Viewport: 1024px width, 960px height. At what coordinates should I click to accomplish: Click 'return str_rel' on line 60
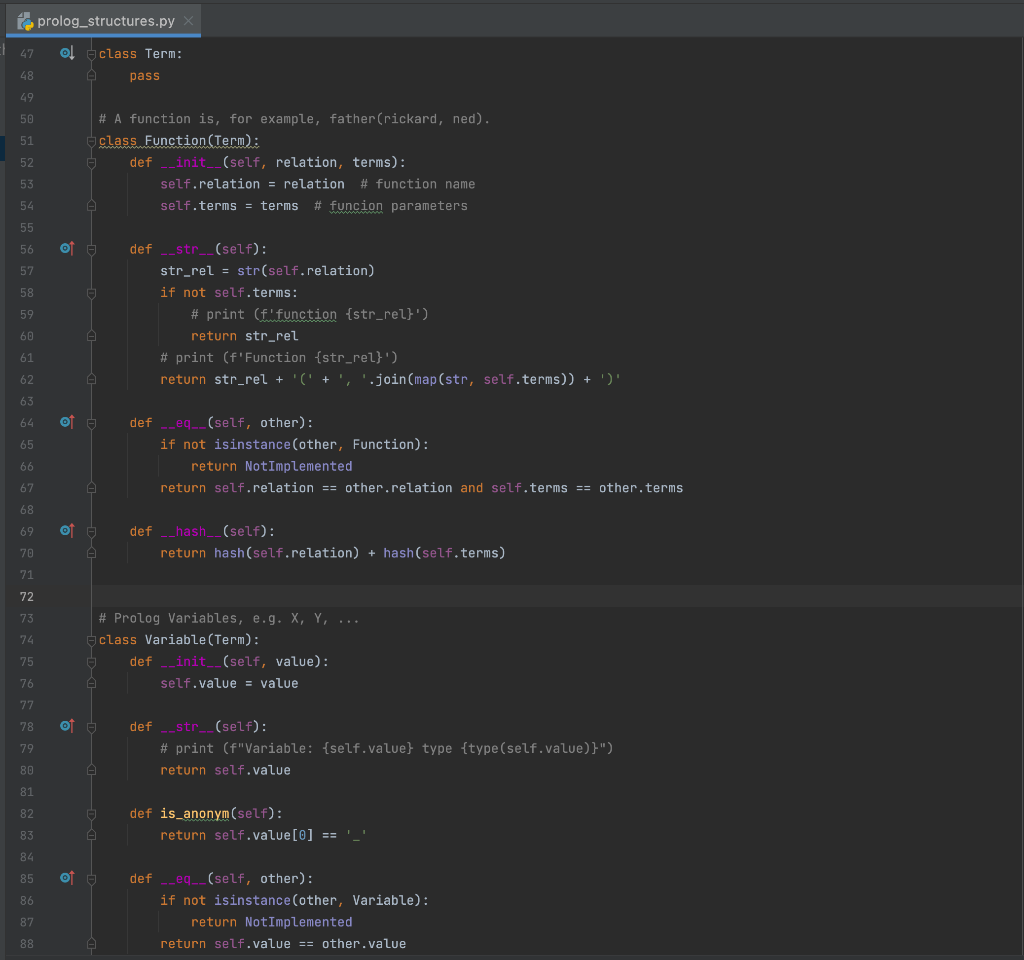tap(244, 336)
